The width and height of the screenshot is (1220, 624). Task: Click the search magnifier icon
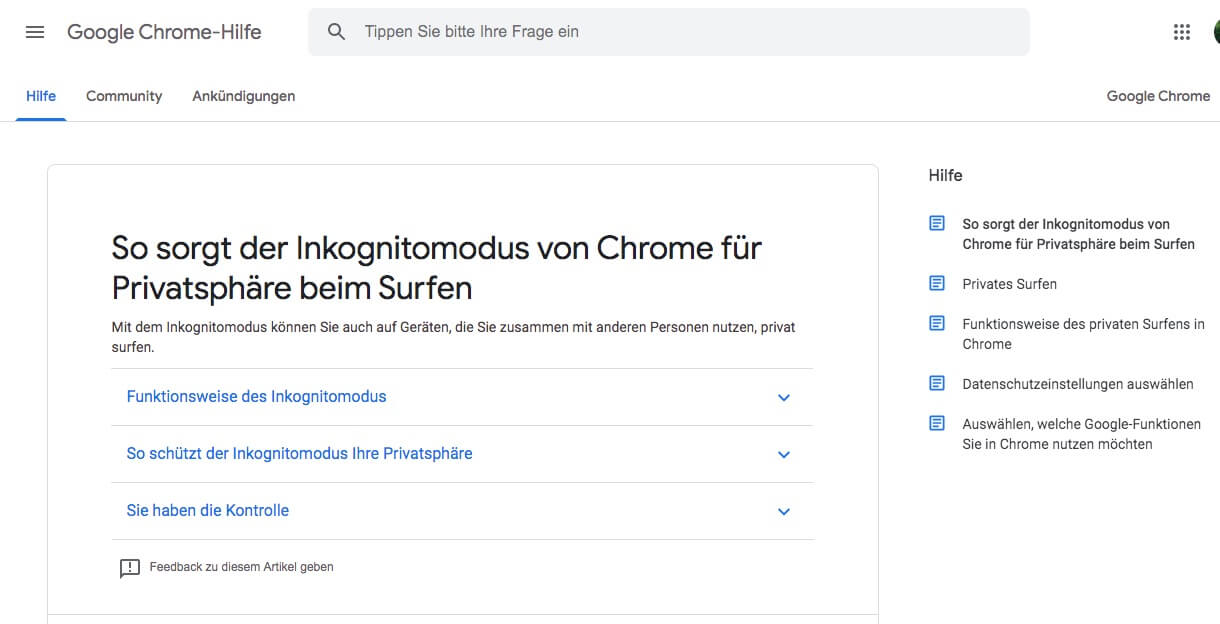point(337,32)
